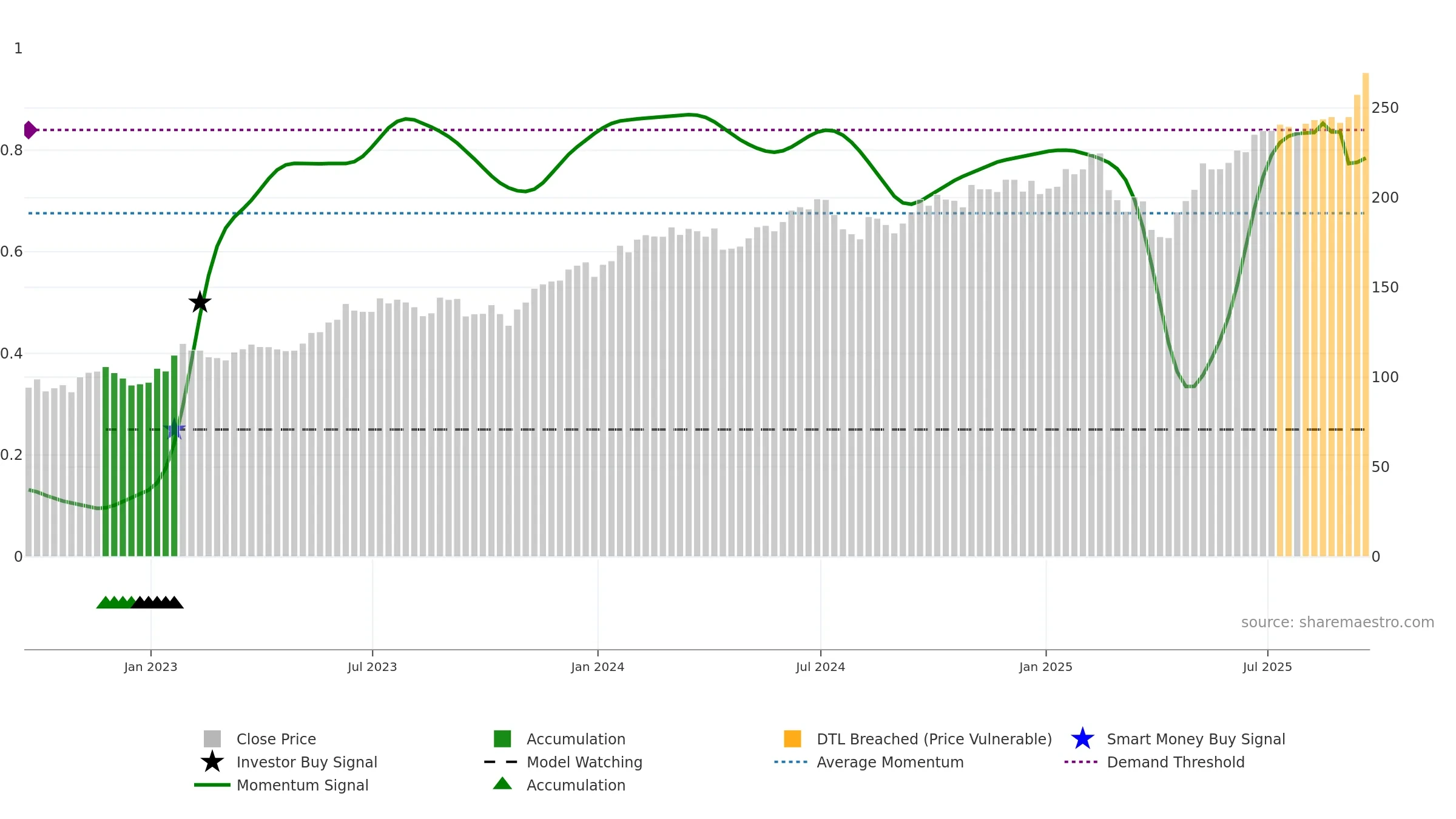Click the purple diamond Demand Threshold marker

tap(30, 130)
